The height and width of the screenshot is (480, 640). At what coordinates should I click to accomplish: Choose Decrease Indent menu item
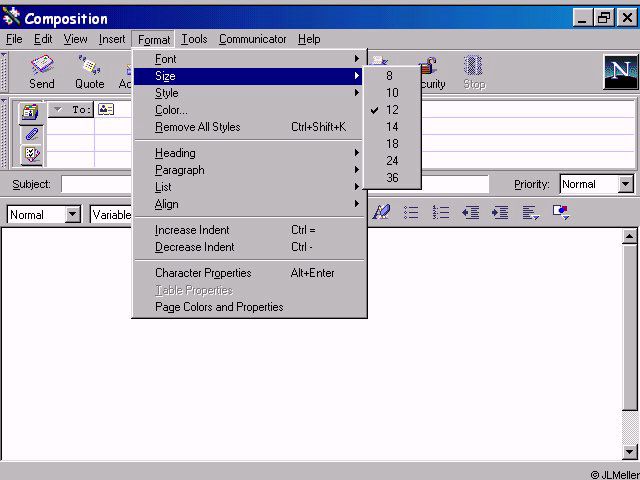pos(248,247)
